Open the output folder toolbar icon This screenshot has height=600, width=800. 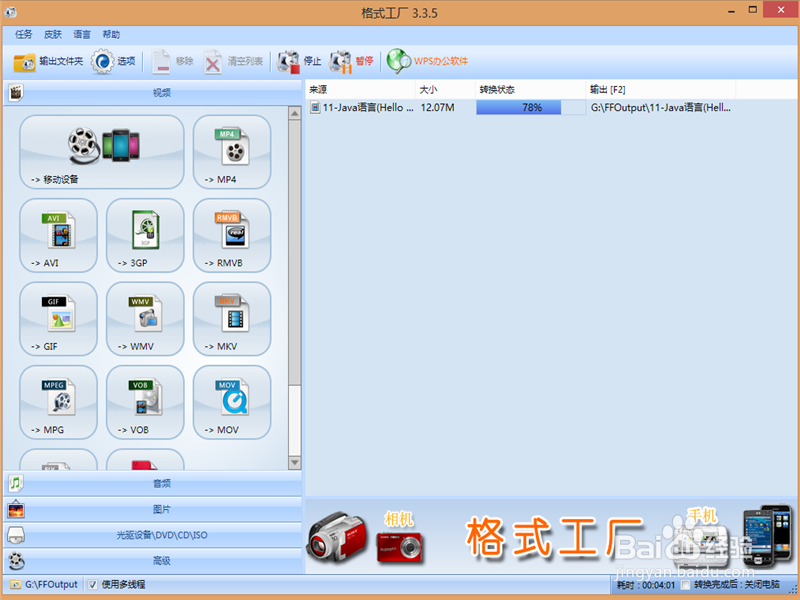click(x=24, y=62)
